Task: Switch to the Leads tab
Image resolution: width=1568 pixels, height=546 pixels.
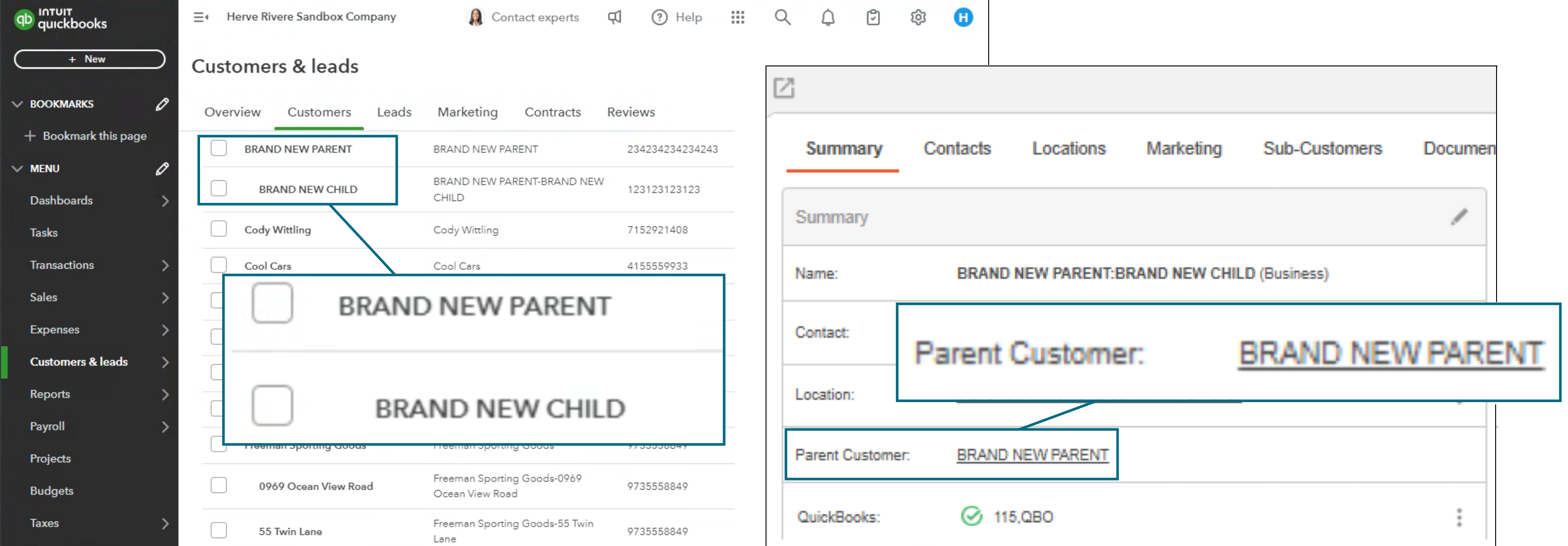Action: tap(394, 112)
